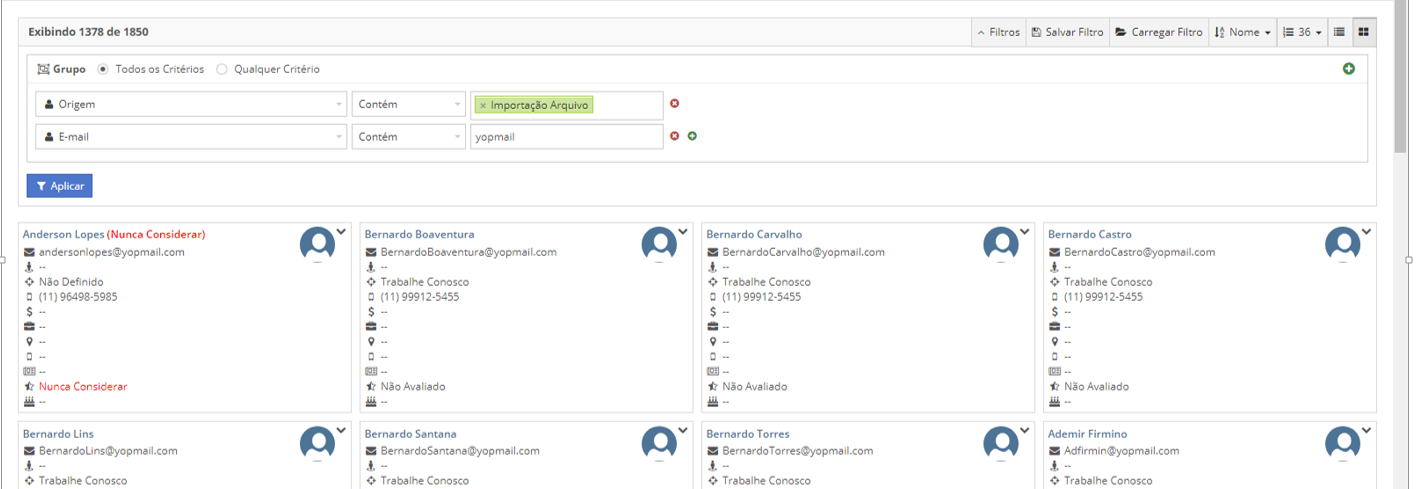This screenshot has height=489, width=1416.
Task: Click Anderson Lopes avatar picture
Action: click(x=317, y=244)
